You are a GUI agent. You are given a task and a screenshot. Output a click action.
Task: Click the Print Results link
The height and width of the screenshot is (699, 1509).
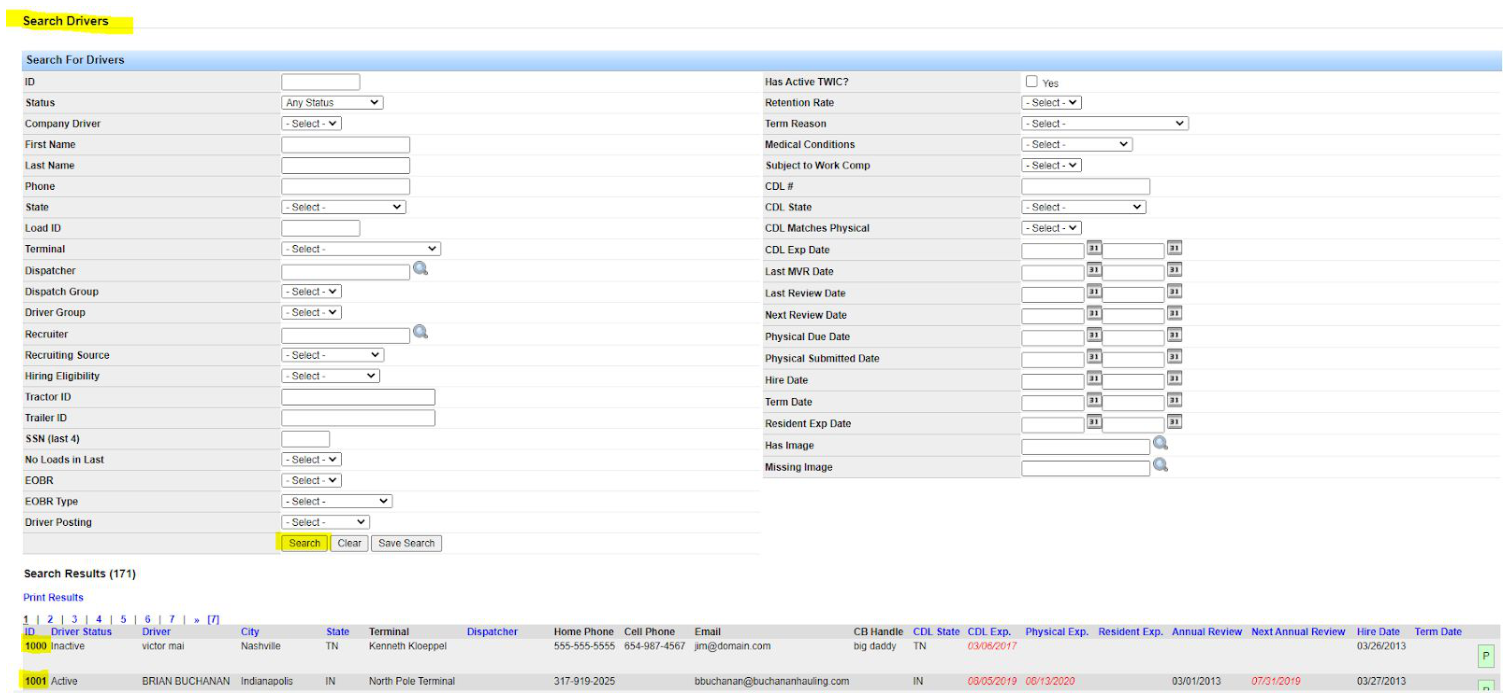pos(54,597)
